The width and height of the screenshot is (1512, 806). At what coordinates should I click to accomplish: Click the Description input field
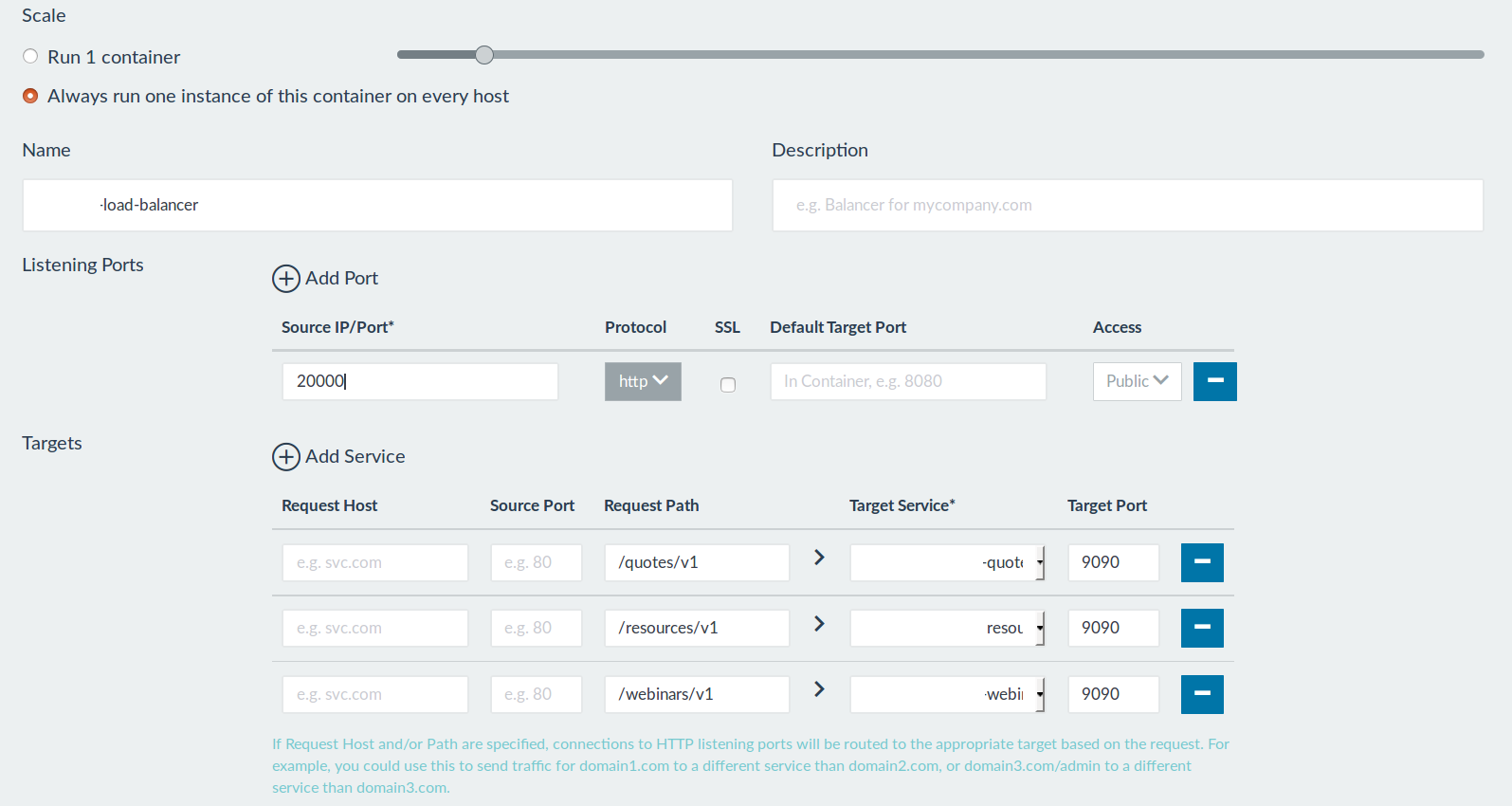tap(1127, 205)
